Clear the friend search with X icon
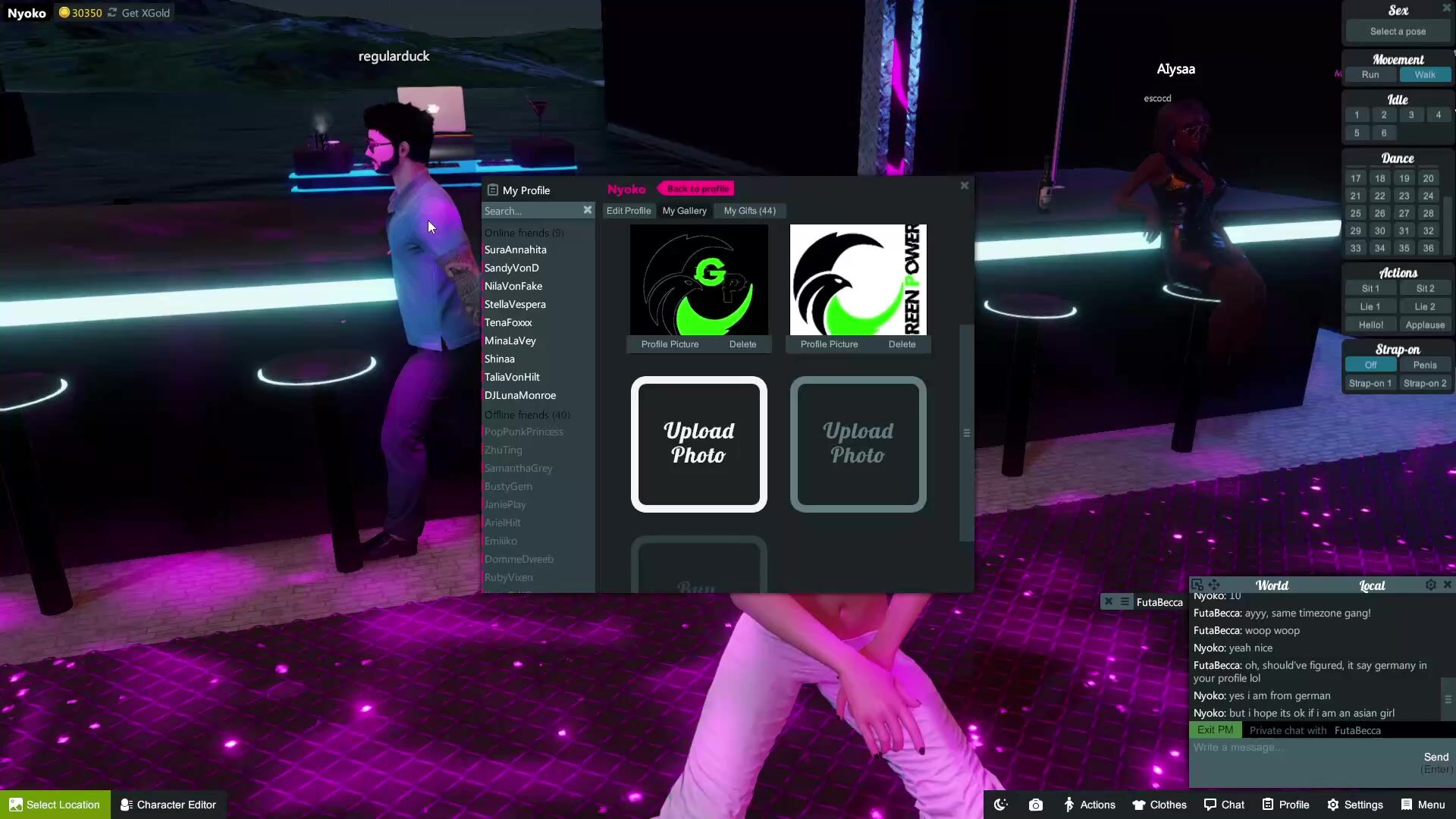Screen dimensions: 1456x819 click(587, 210)
